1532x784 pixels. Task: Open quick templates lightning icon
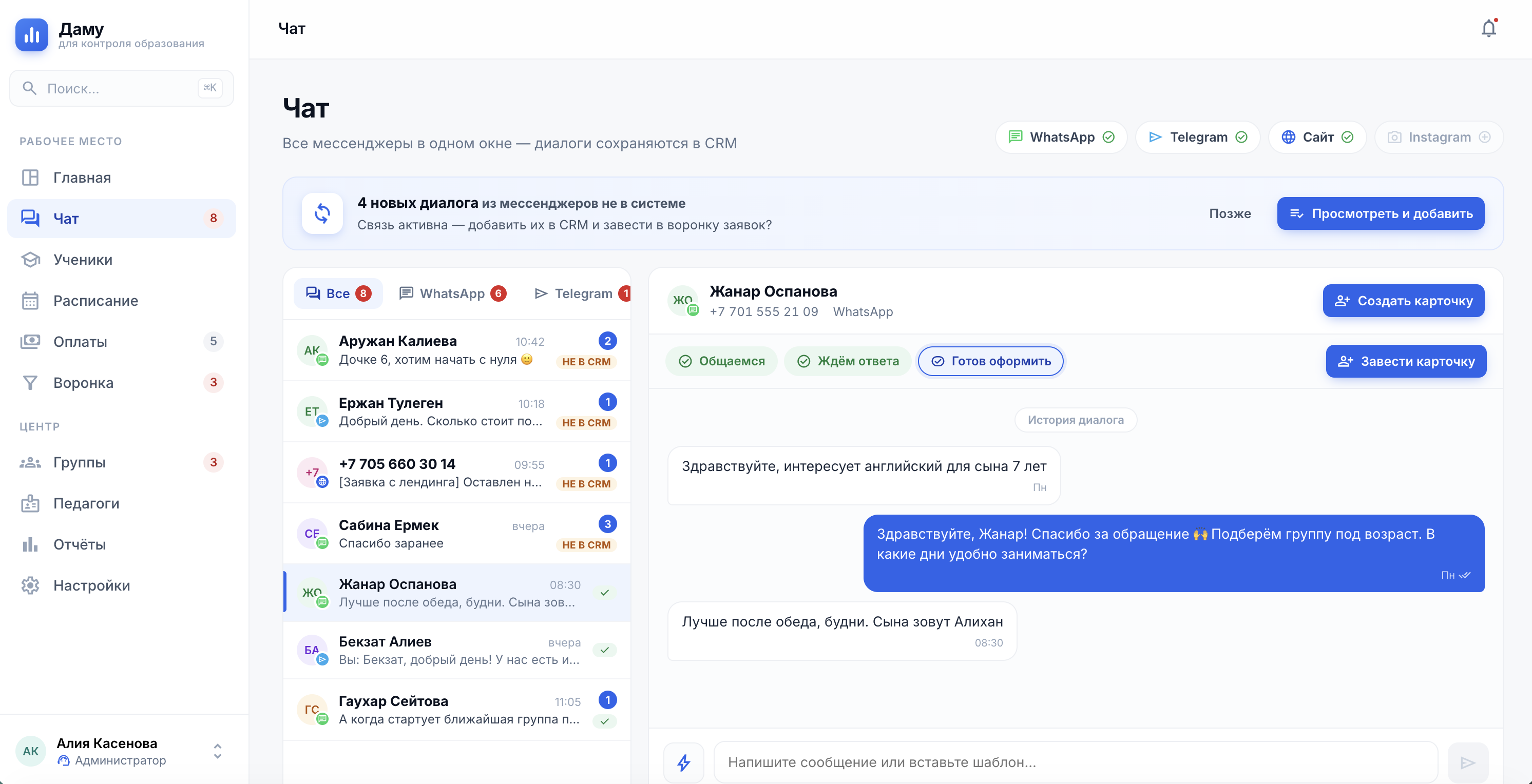point(684,762)
